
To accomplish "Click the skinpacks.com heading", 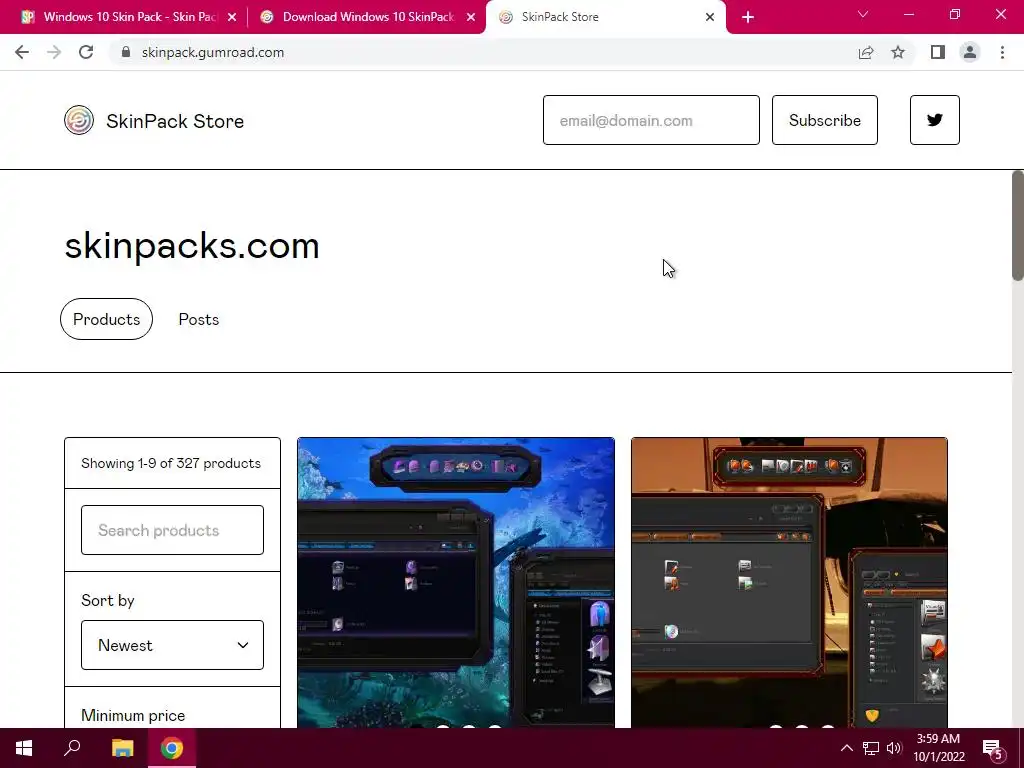I will click(x=192, y=246).
